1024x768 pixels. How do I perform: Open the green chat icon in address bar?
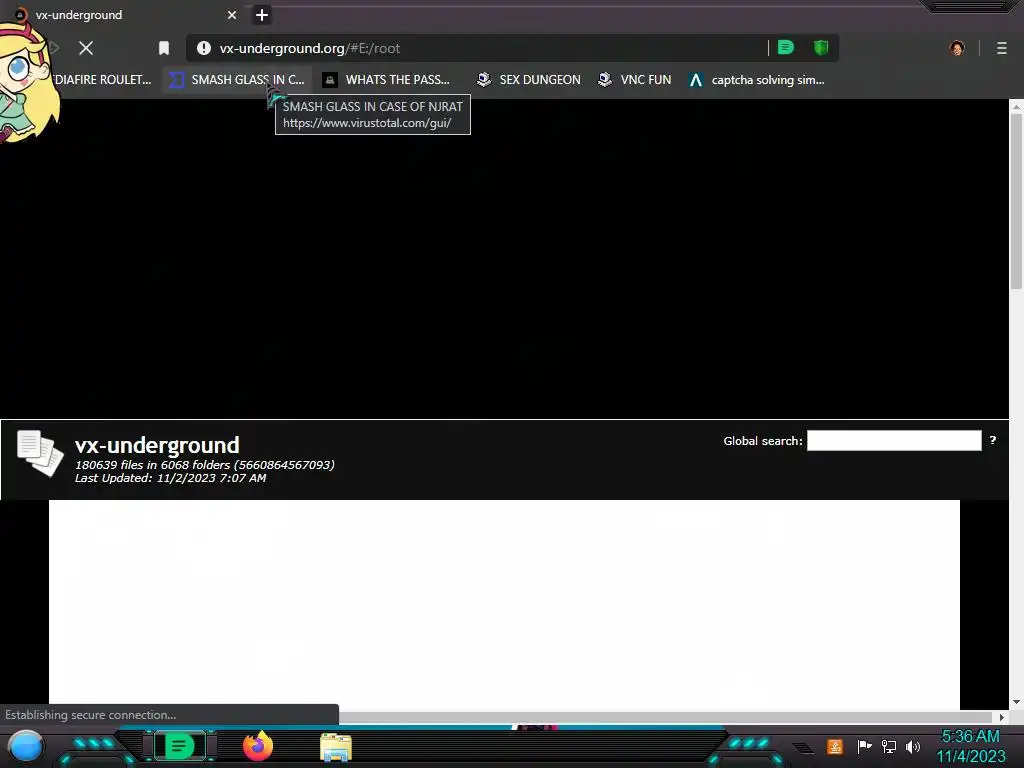pyautogui.click(x=786, y=47)
